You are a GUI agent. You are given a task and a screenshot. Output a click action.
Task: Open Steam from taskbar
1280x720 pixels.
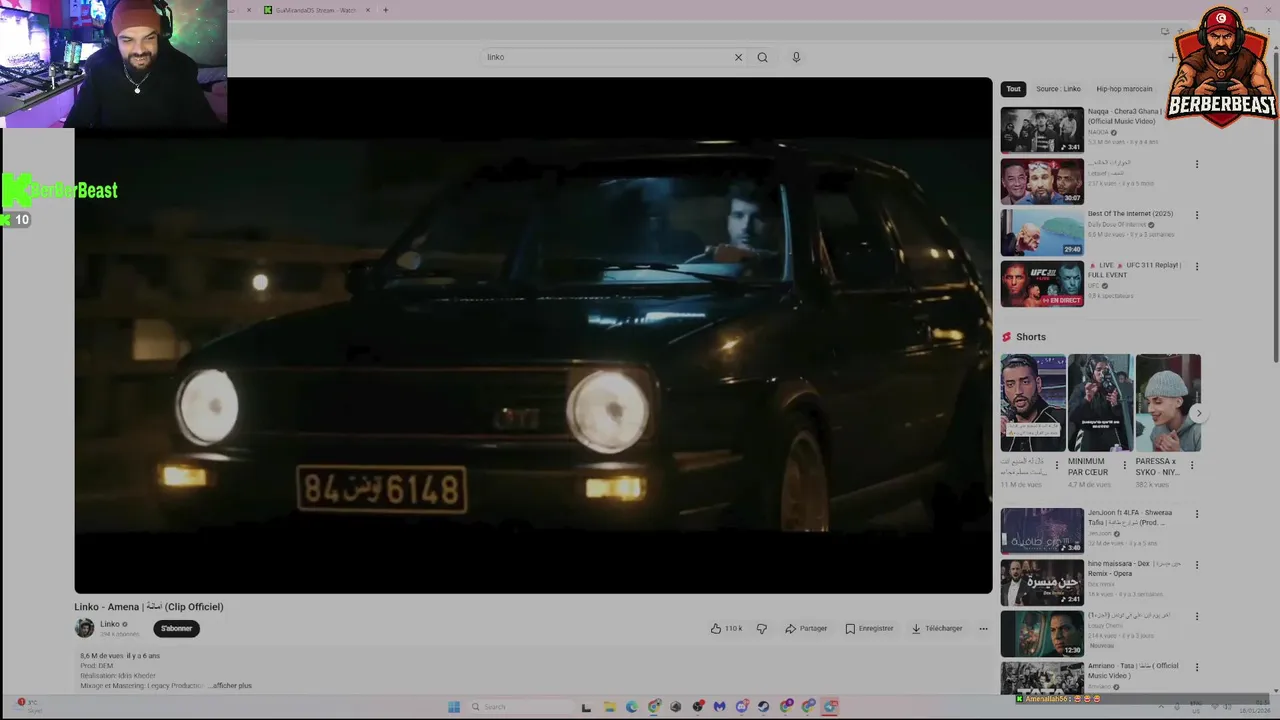pyautogui.click(x=763, y=707)
